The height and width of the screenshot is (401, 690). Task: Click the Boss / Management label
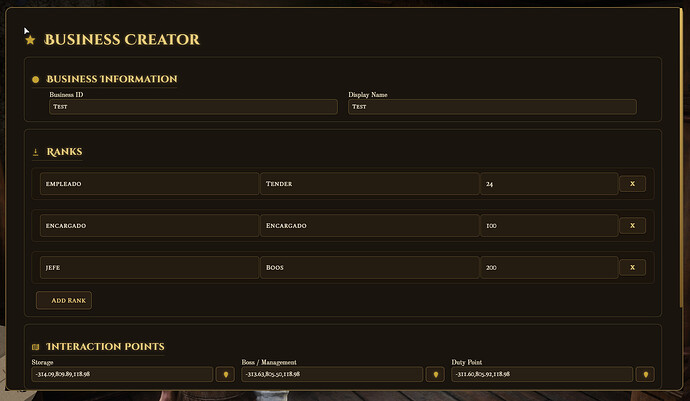point(269,362)
